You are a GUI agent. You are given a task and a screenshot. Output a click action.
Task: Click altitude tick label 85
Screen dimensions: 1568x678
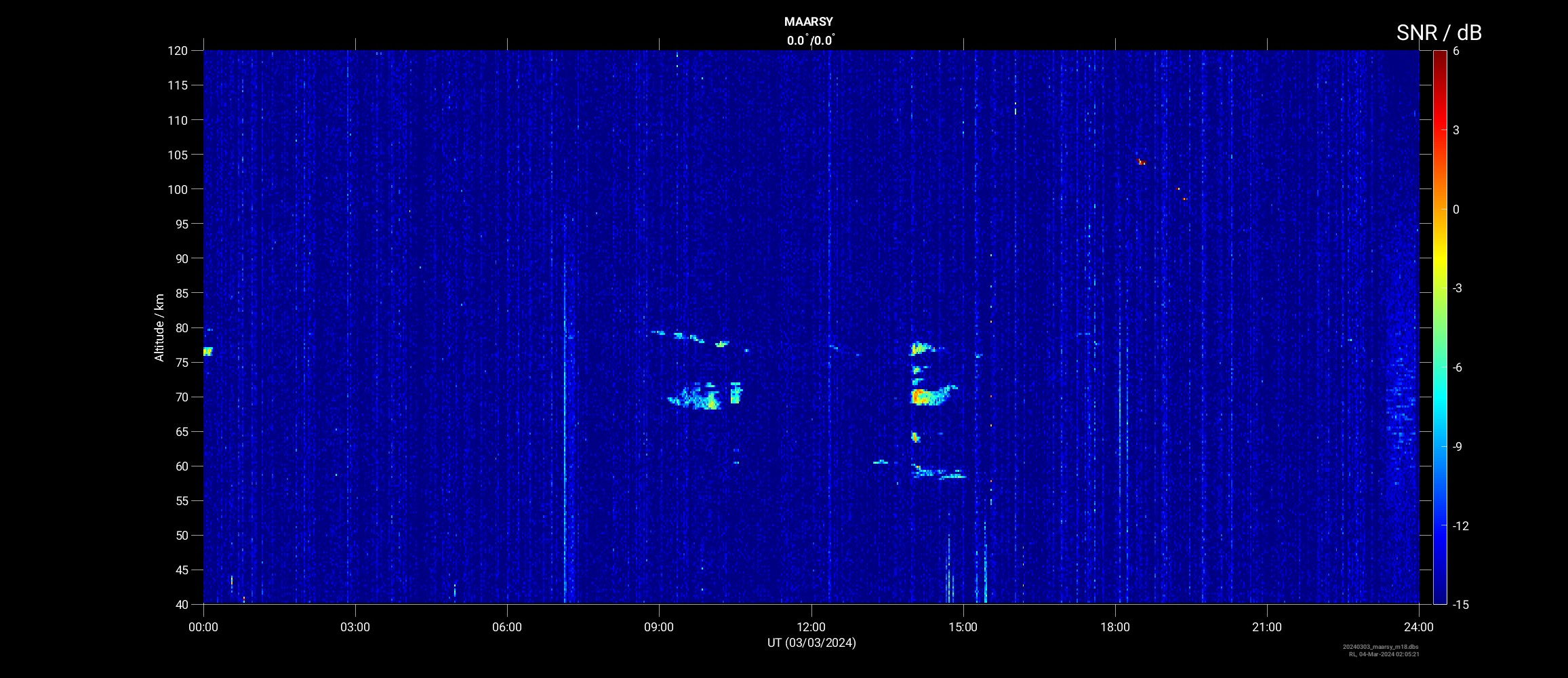pyautogui.click(x=181, y=293)
